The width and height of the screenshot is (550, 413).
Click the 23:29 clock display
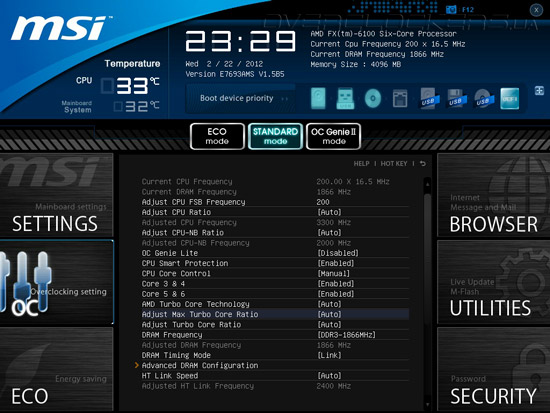[x=240, y=41]
